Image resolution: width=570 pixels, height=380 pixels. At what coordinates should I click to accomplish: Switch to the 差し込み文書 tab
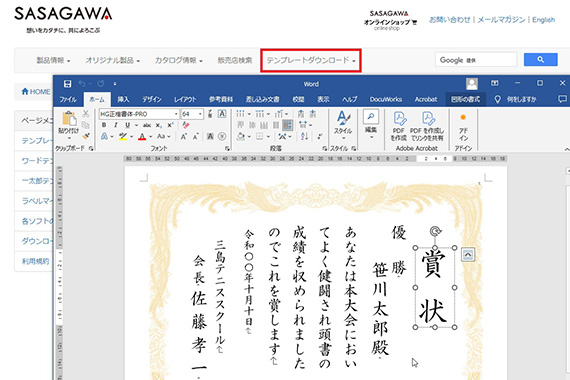tap(262, 99)
